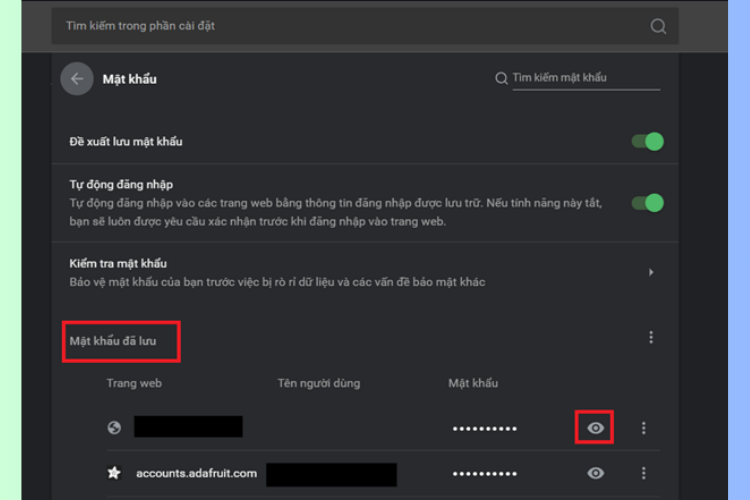
Task: Click masked password dots in first row
Action: (x=485, y=429)
